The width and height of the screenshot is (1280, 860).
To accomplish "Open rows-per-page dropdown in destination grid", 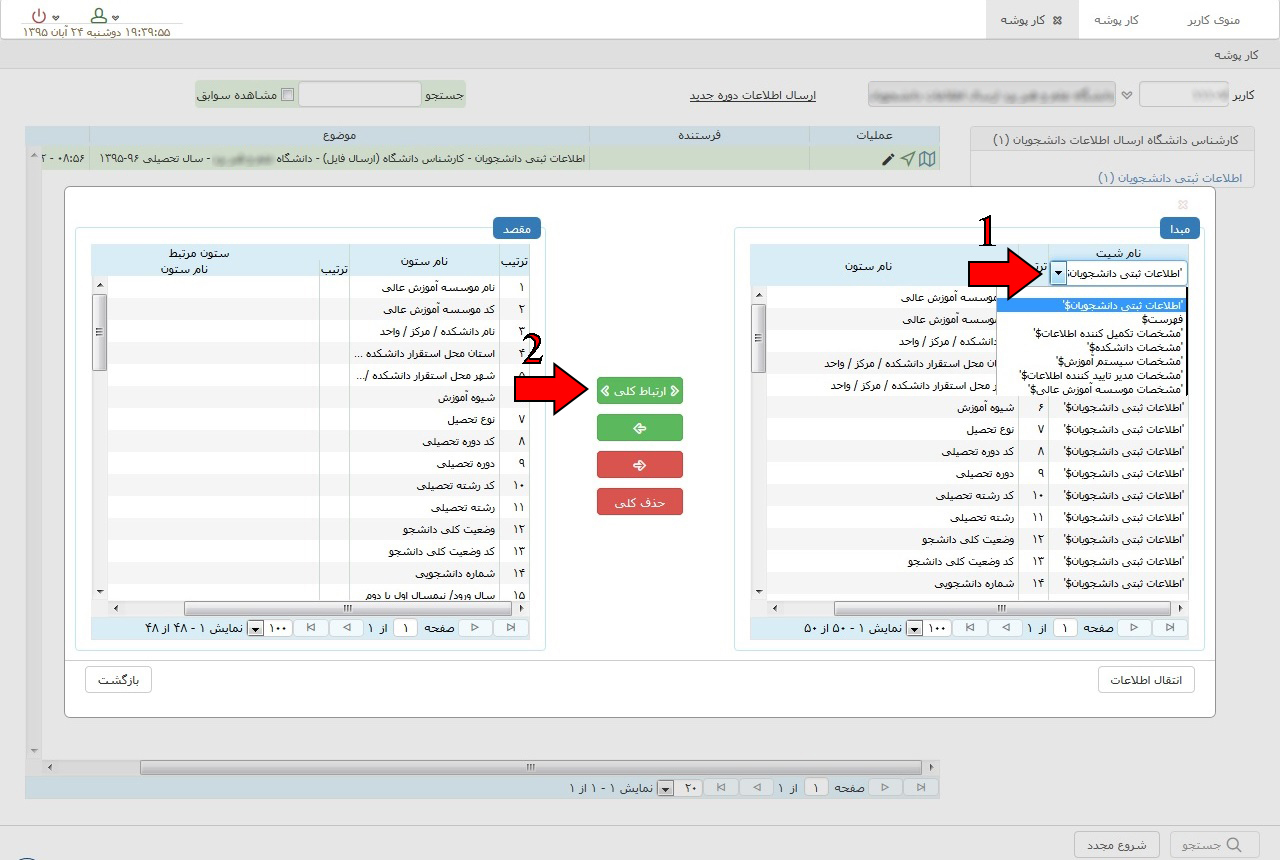I will coord(255,628).
